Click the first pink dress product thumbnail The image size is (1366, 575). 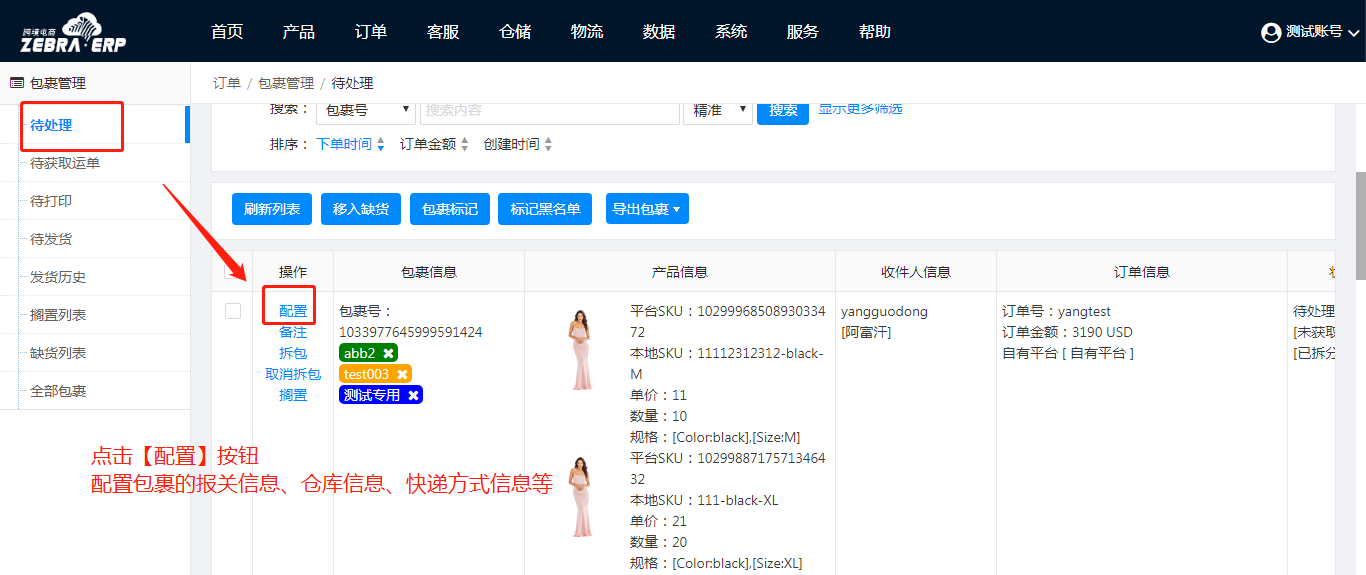point(580,350)
